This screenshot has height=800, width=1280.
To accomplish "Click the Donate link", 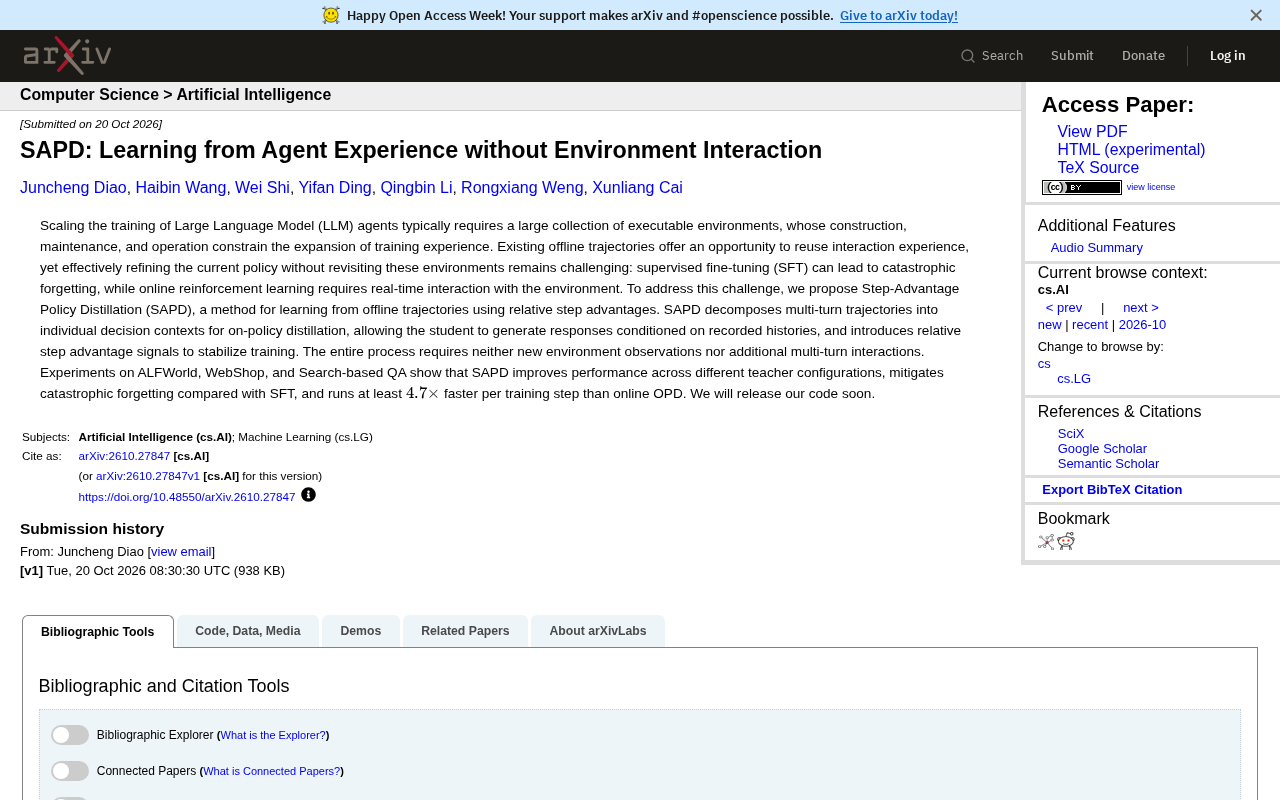I will click(x=1143, y=56).
